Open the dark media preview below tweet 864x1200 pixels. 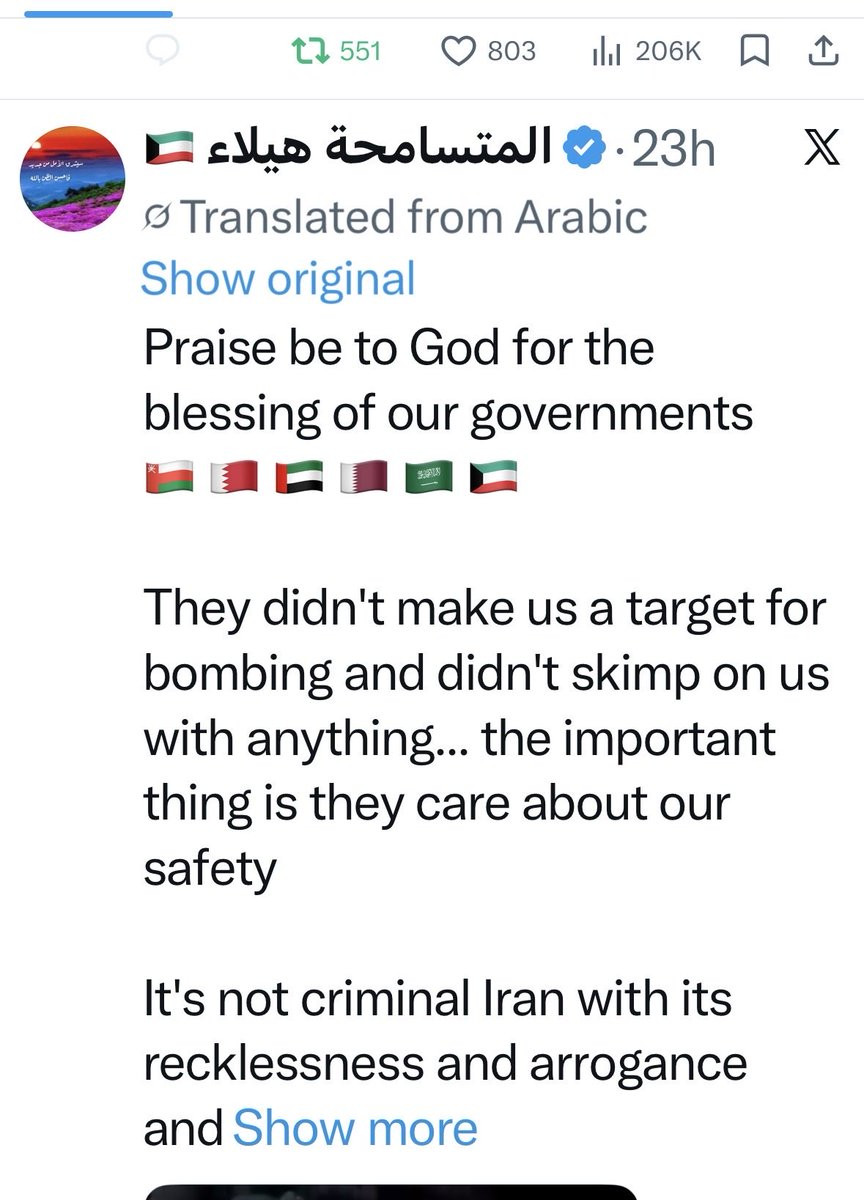tap(391, 1192)
